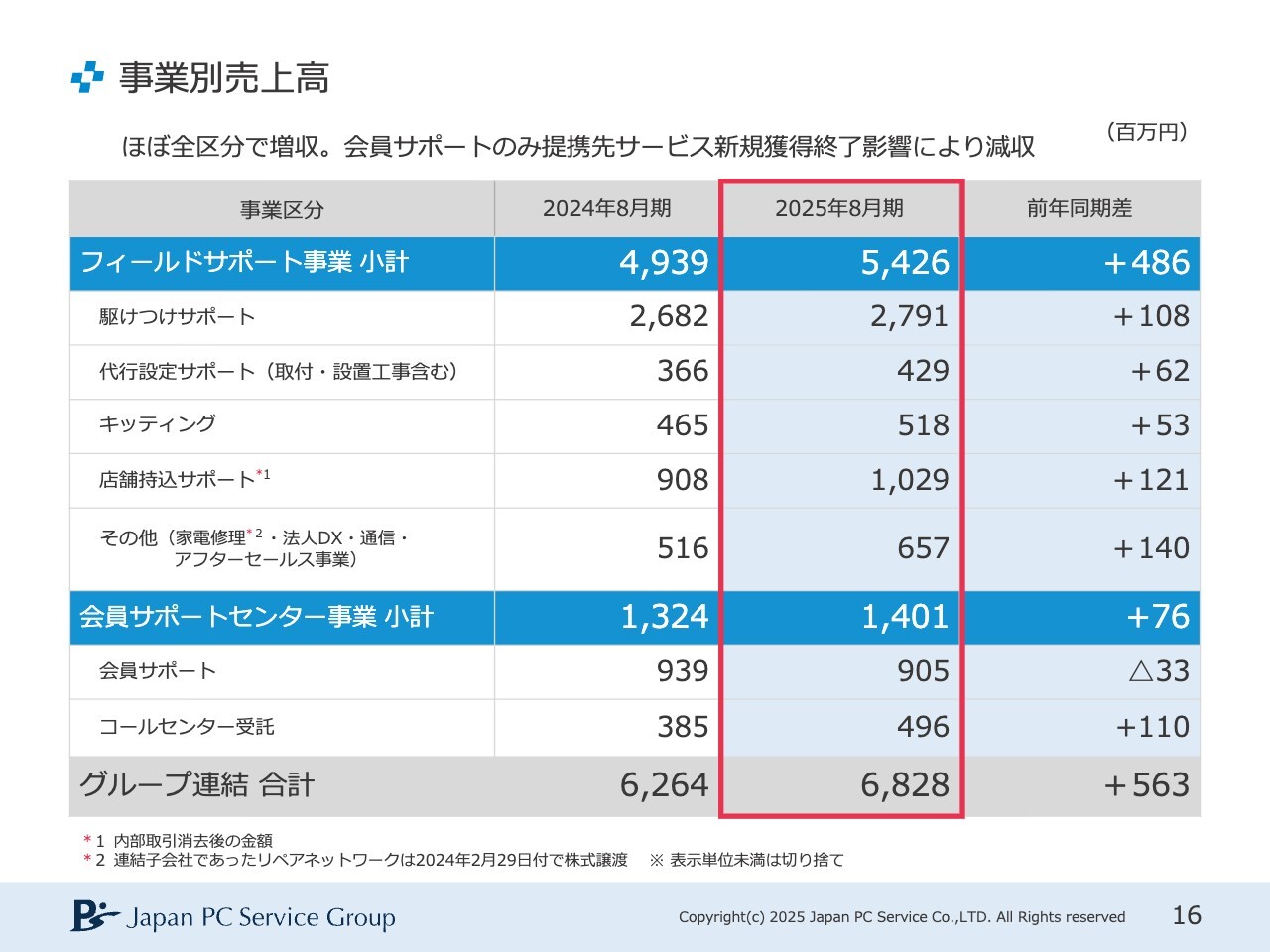Screen dimensions: 1270x952
Task: Click the グループ連結 合計 row label
Action: coord(196,785)
